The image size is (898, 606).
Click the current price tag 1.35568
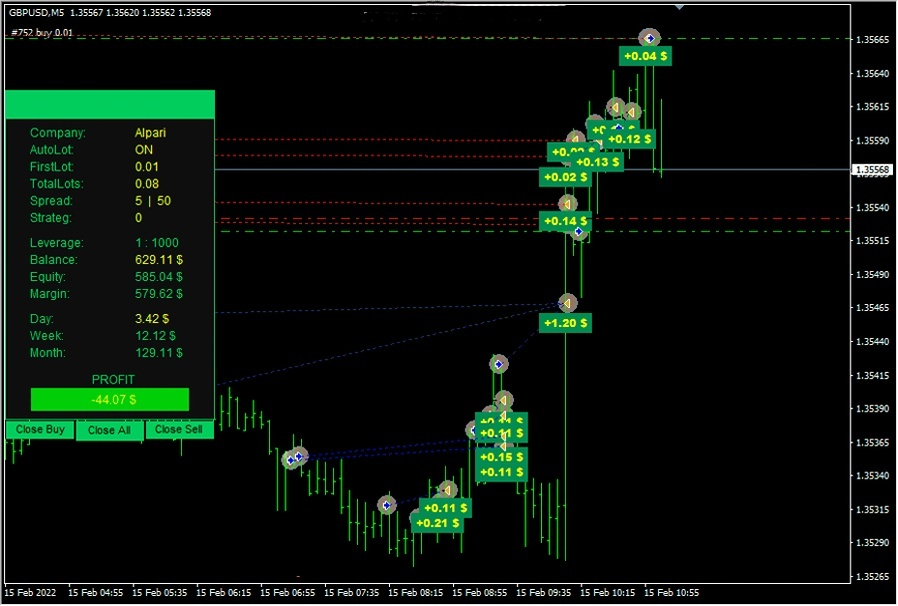pyautogui.click(x=873, y=170)
